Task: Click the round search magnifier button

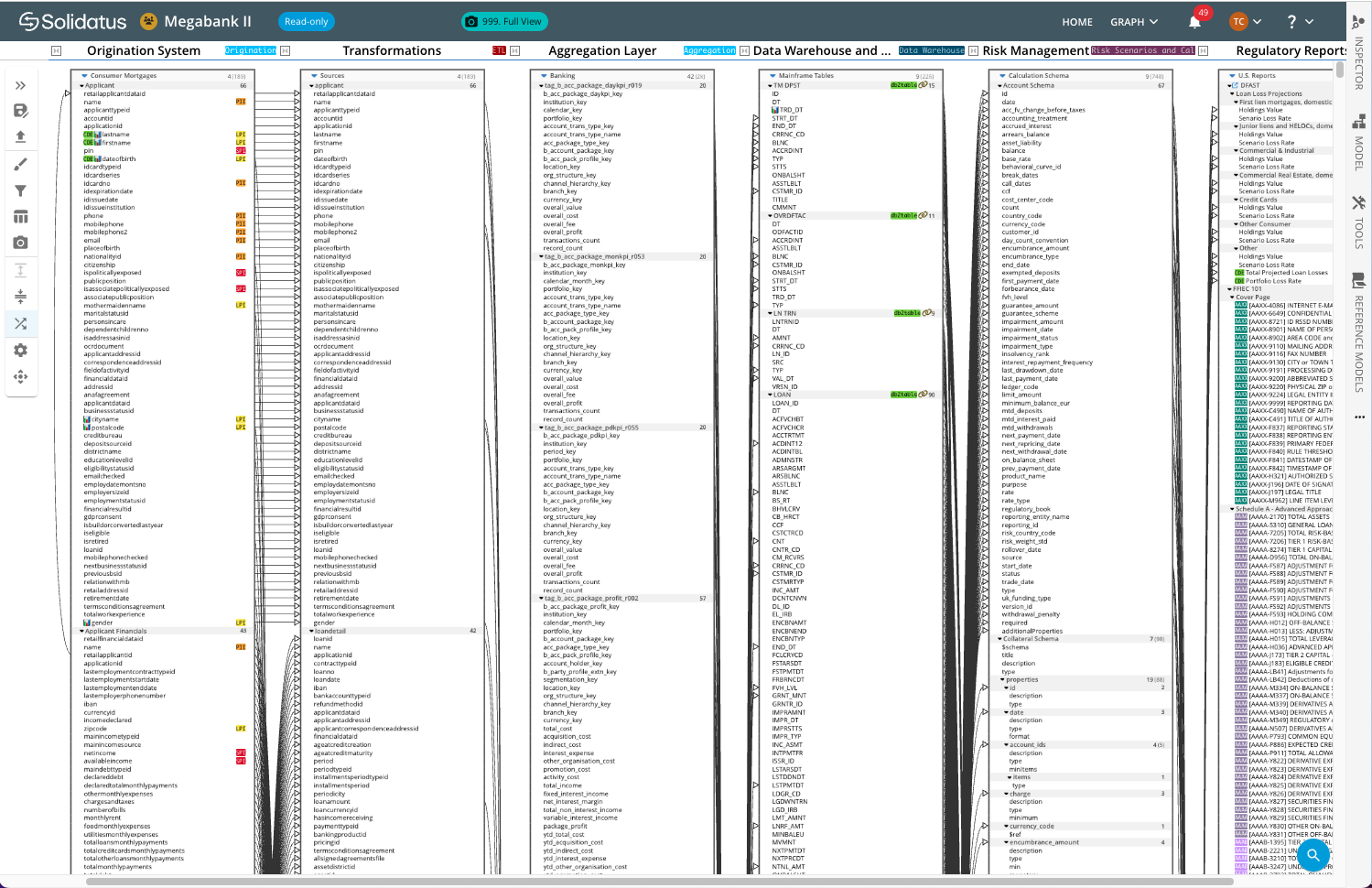Action: pyautogui.click(x=1313, y=855)
